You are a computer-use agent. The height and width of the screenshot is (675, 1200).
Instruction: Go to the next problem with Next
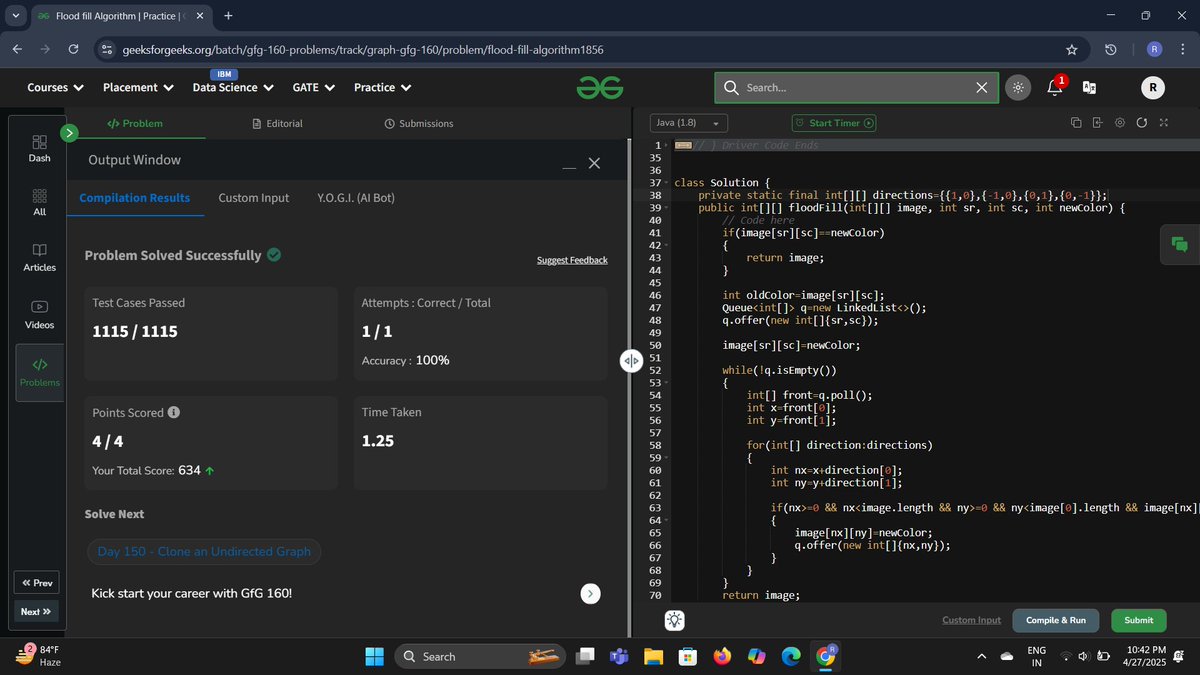click(x=36, y=611)
